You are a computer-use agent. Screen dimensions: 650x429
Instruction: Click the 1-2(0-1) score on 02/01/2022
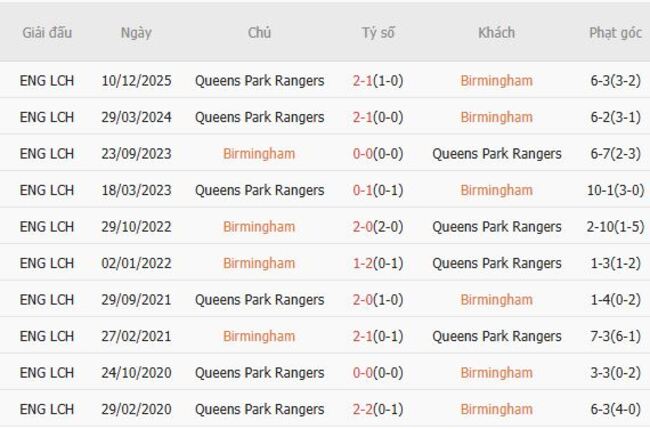pos(378,263)
